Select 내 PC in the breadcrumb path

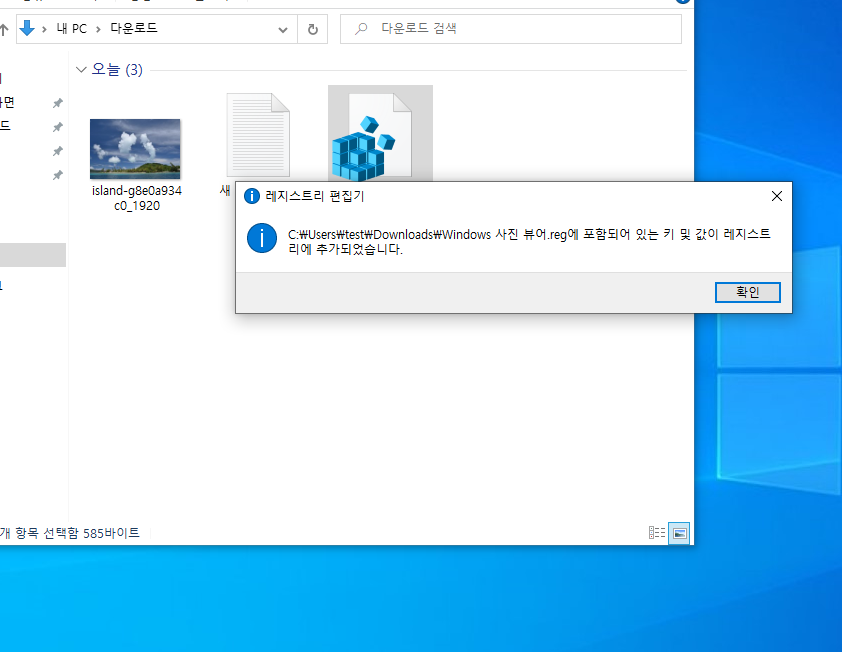coord(71,29)
